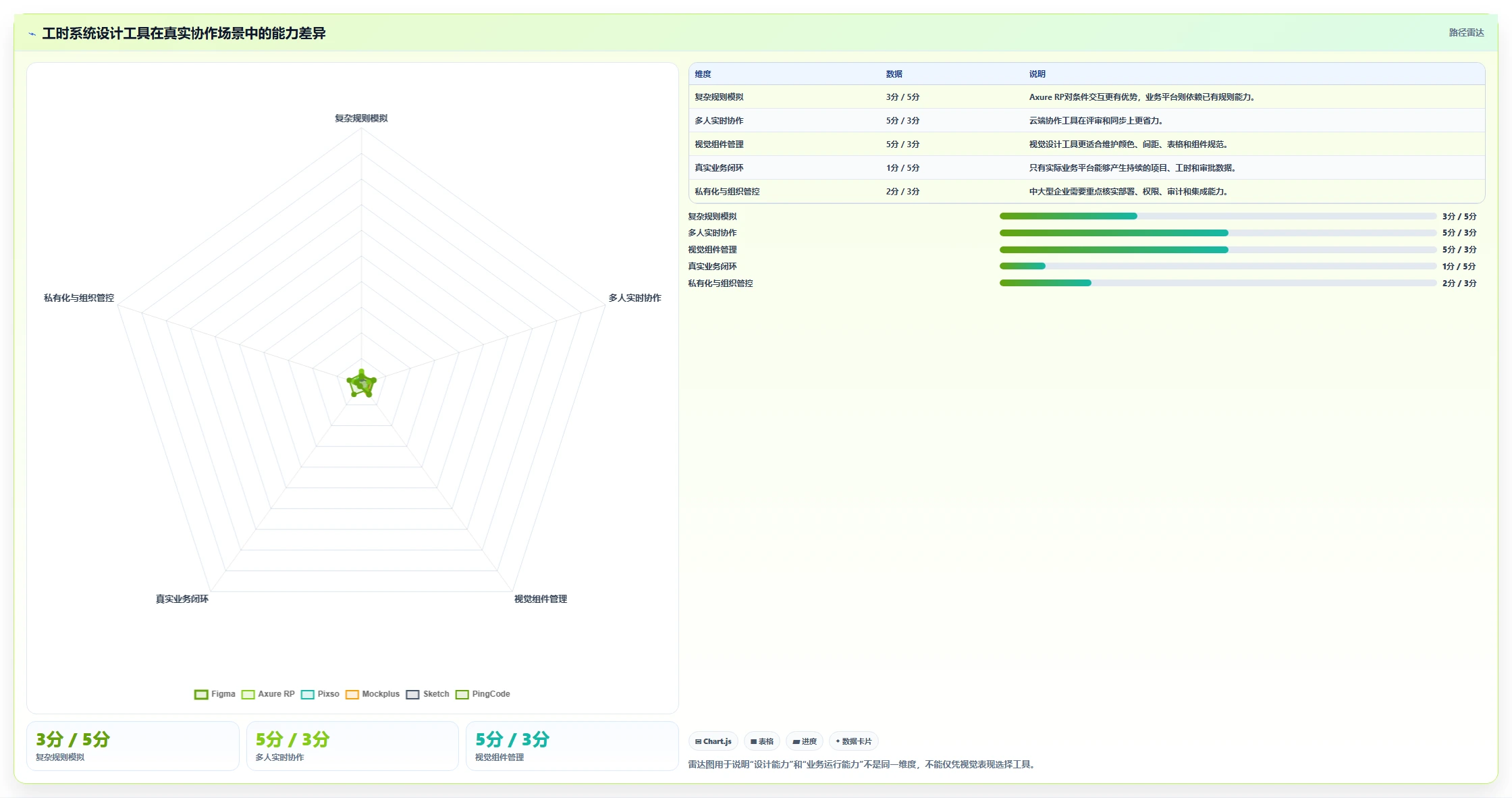Click the green data polygon at the radar center

[362, 384]
